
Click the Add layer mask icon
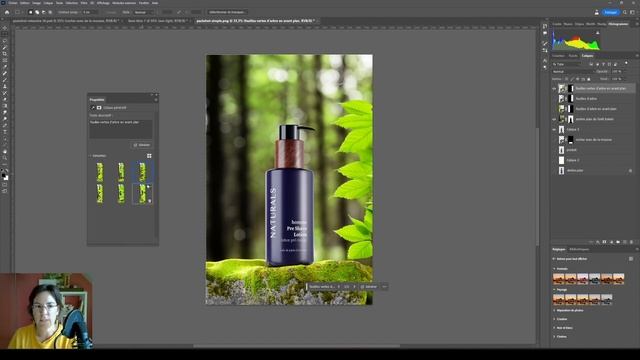604,242
